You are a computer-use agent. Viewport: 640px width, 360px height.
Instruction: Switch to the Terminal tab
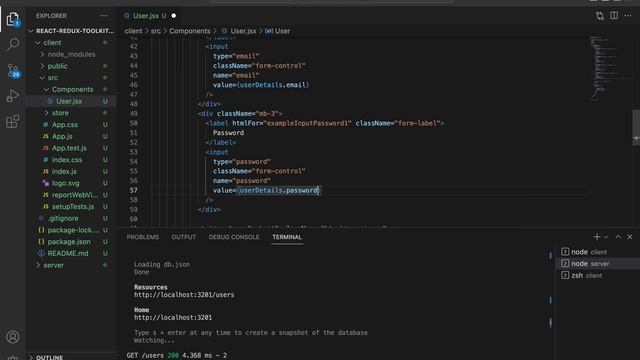287,237
